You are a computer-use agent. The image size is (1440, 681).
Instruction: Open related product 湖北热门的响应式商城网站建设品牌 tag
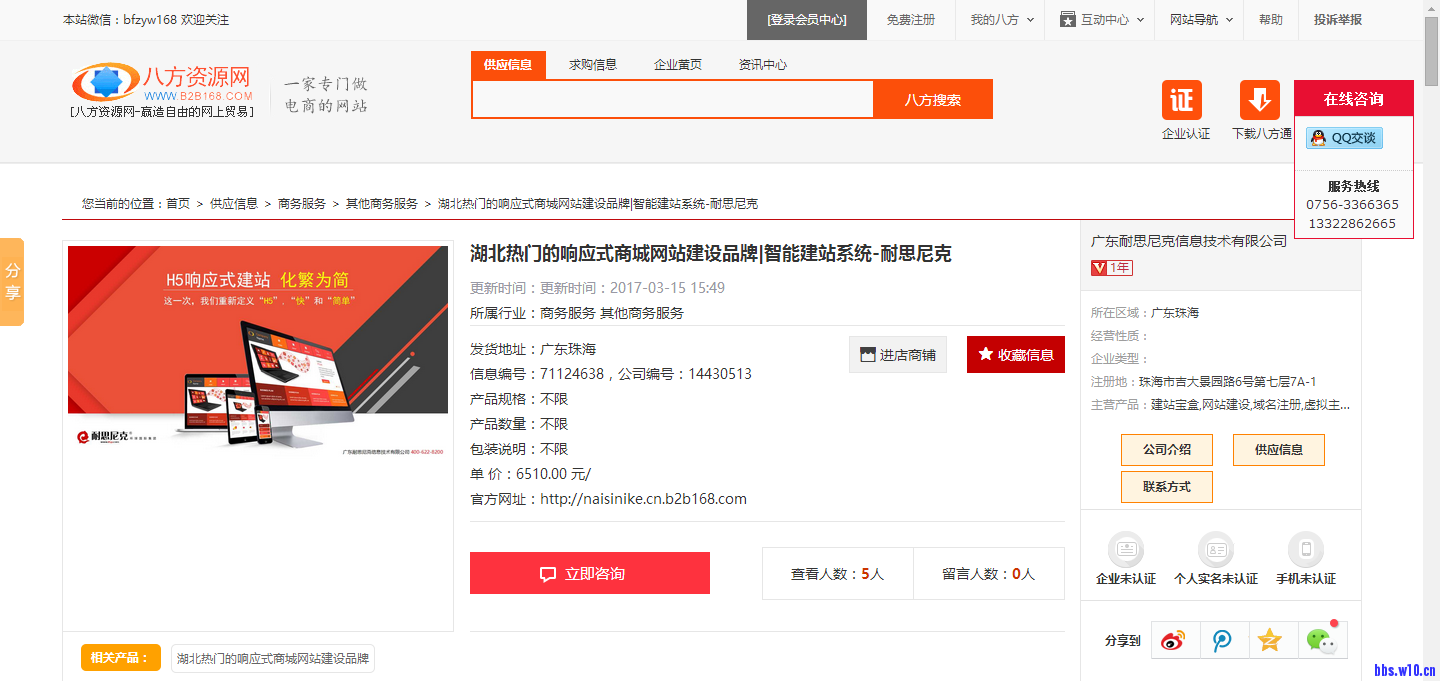coord(273,659)
